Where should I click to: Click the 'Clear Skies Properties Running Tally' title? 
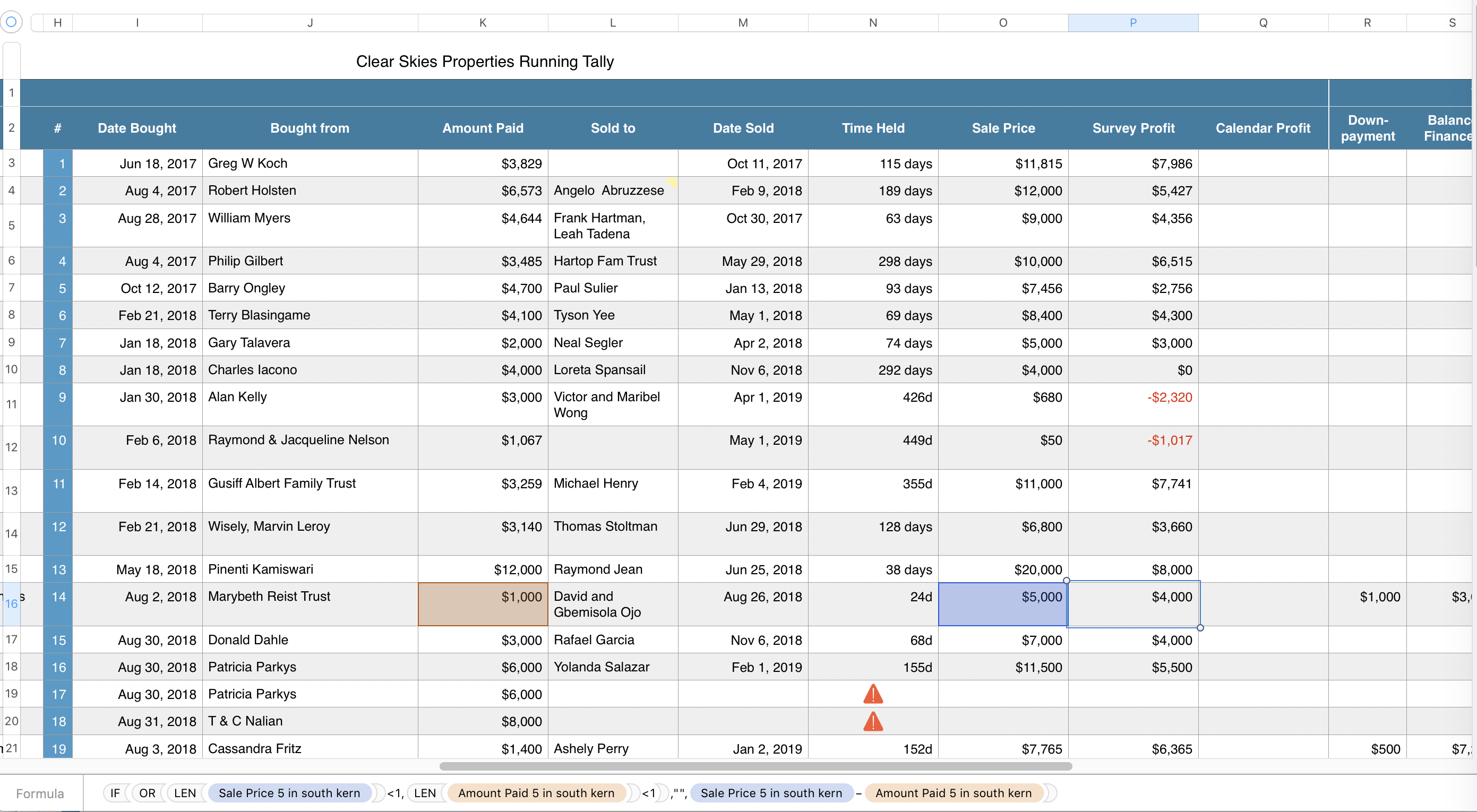[485, 62]
